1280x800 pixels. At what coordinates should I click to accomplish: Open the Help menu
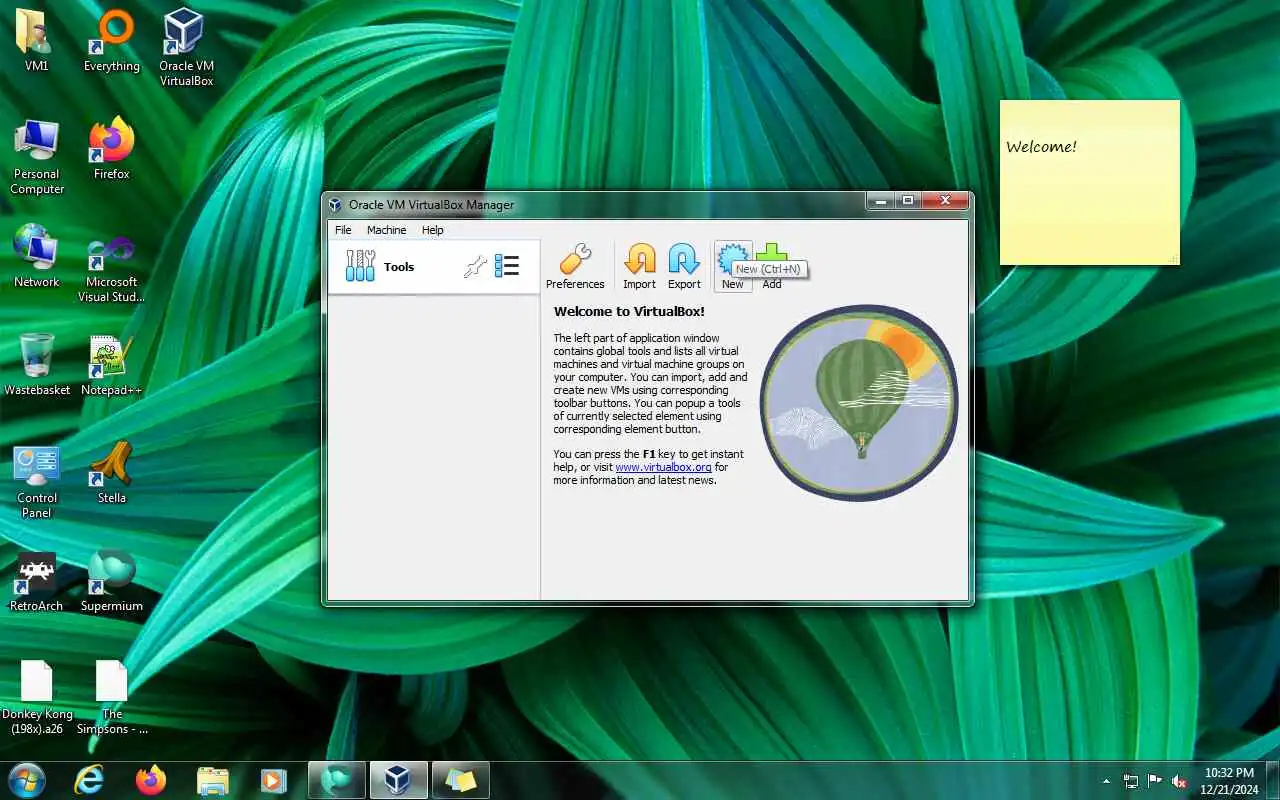coord(432,230)
